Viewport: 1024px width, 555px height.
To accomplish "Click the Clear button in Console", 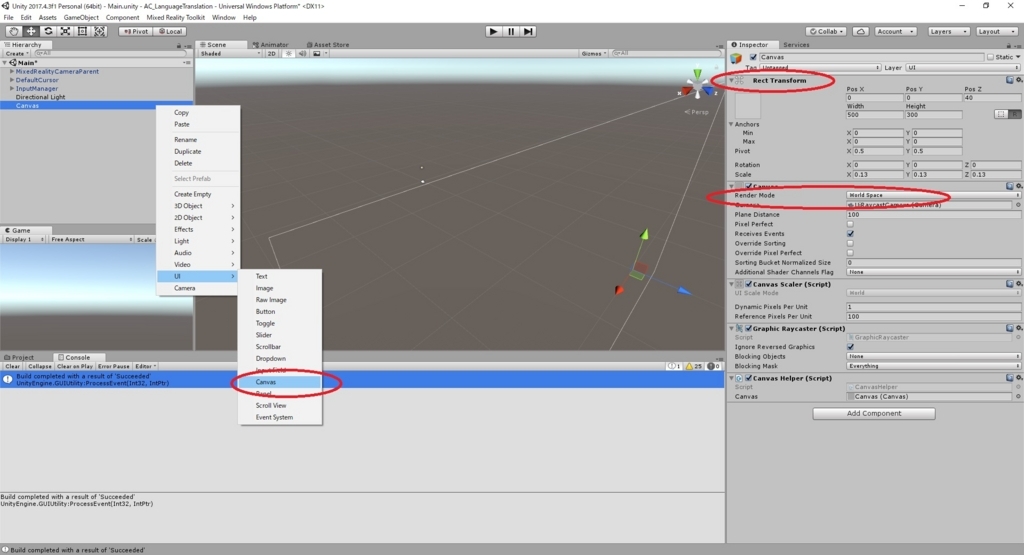I will point(13,366).
